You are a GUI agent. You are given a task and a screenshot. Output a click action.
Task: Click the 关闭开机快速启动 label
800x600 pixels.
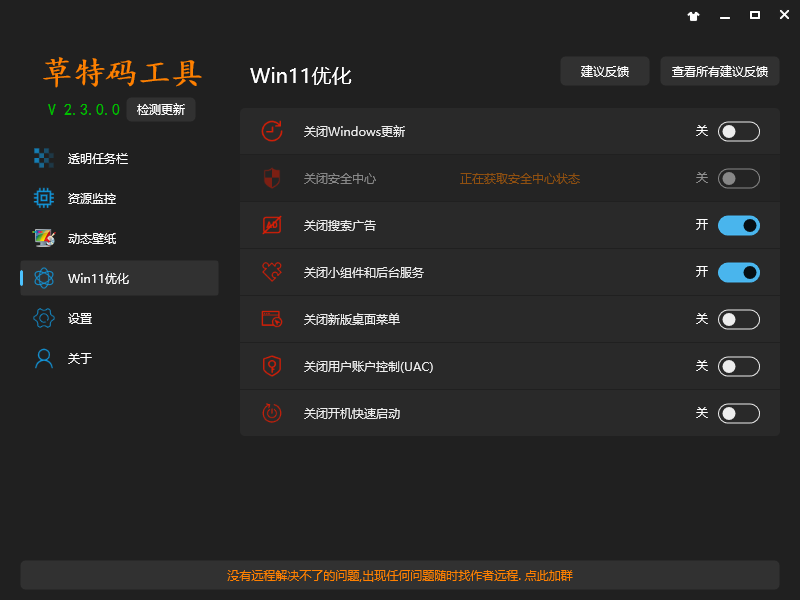click(352, 413)
